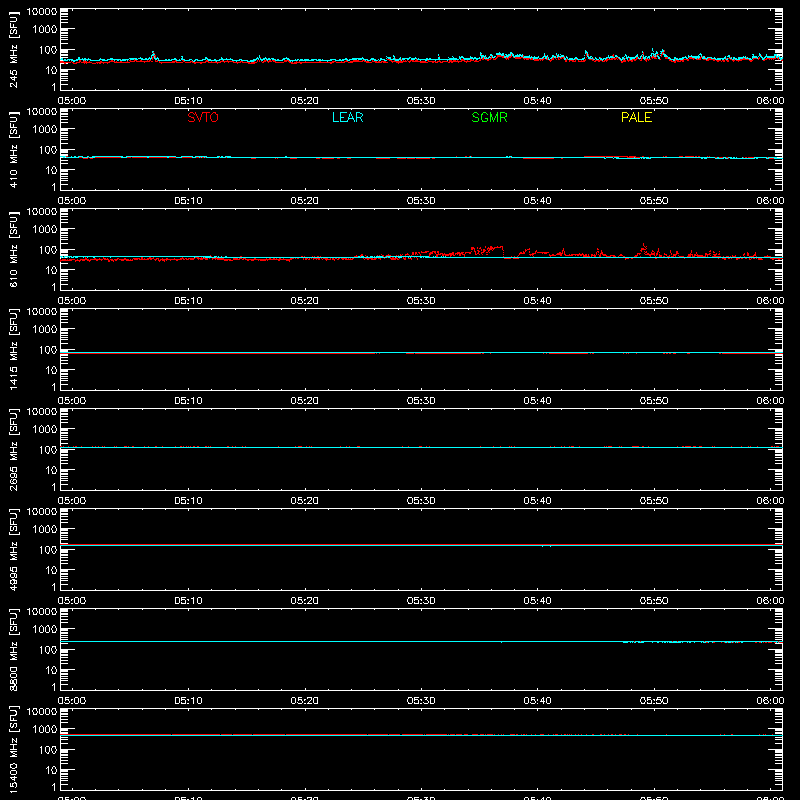Image resolution: width=800 pixels, height=800 pixels.
Task: Select the 8800 MHz [SFU] axis title
Action: point(13,649)
